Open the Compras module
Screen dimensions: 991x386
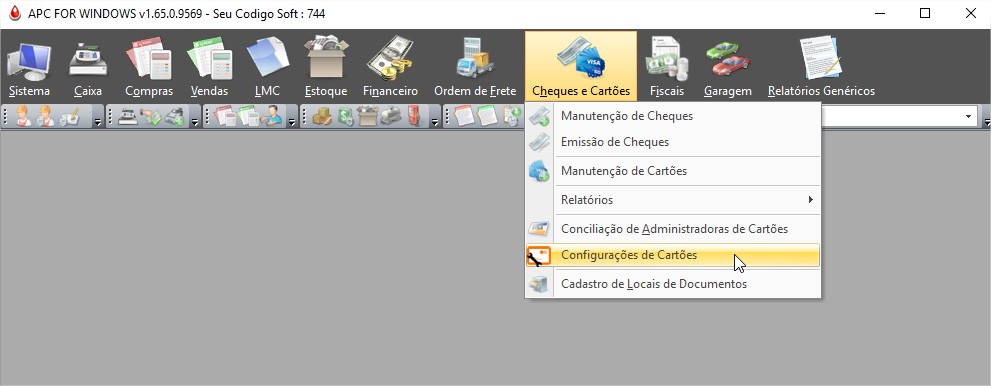[149, 66]
